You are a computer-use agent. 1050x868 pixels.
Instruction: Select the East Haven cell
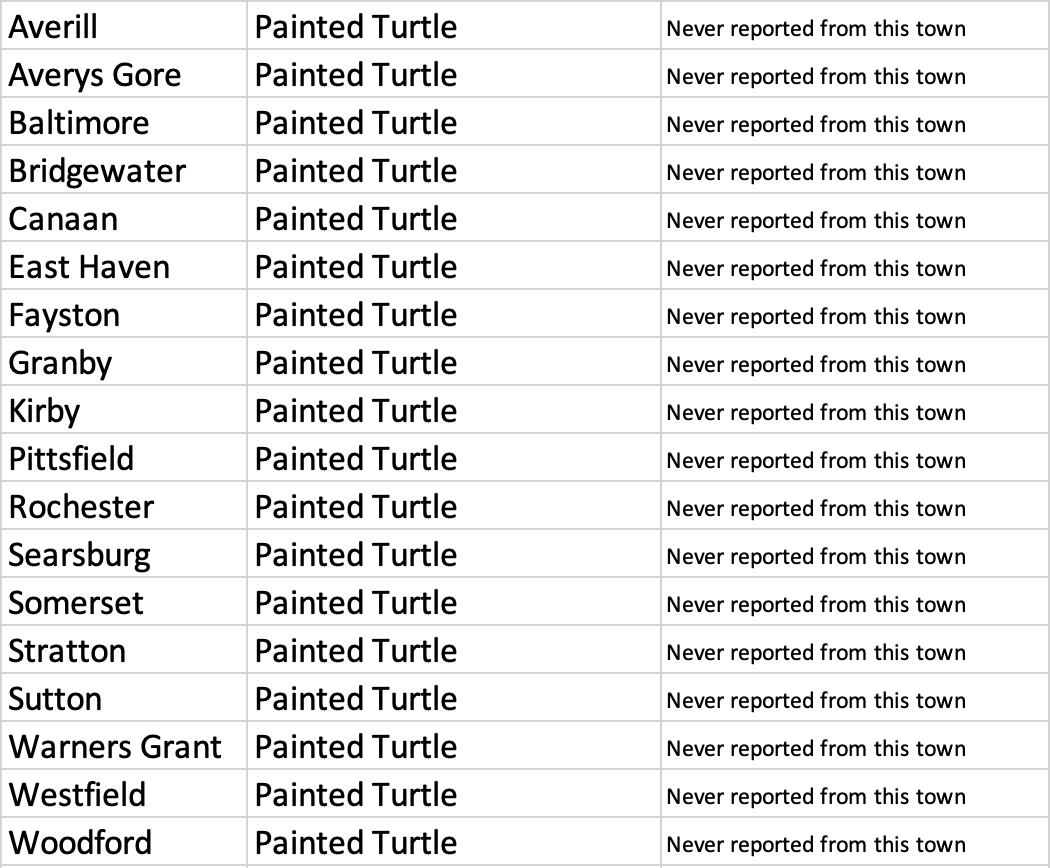coord(124,266)
